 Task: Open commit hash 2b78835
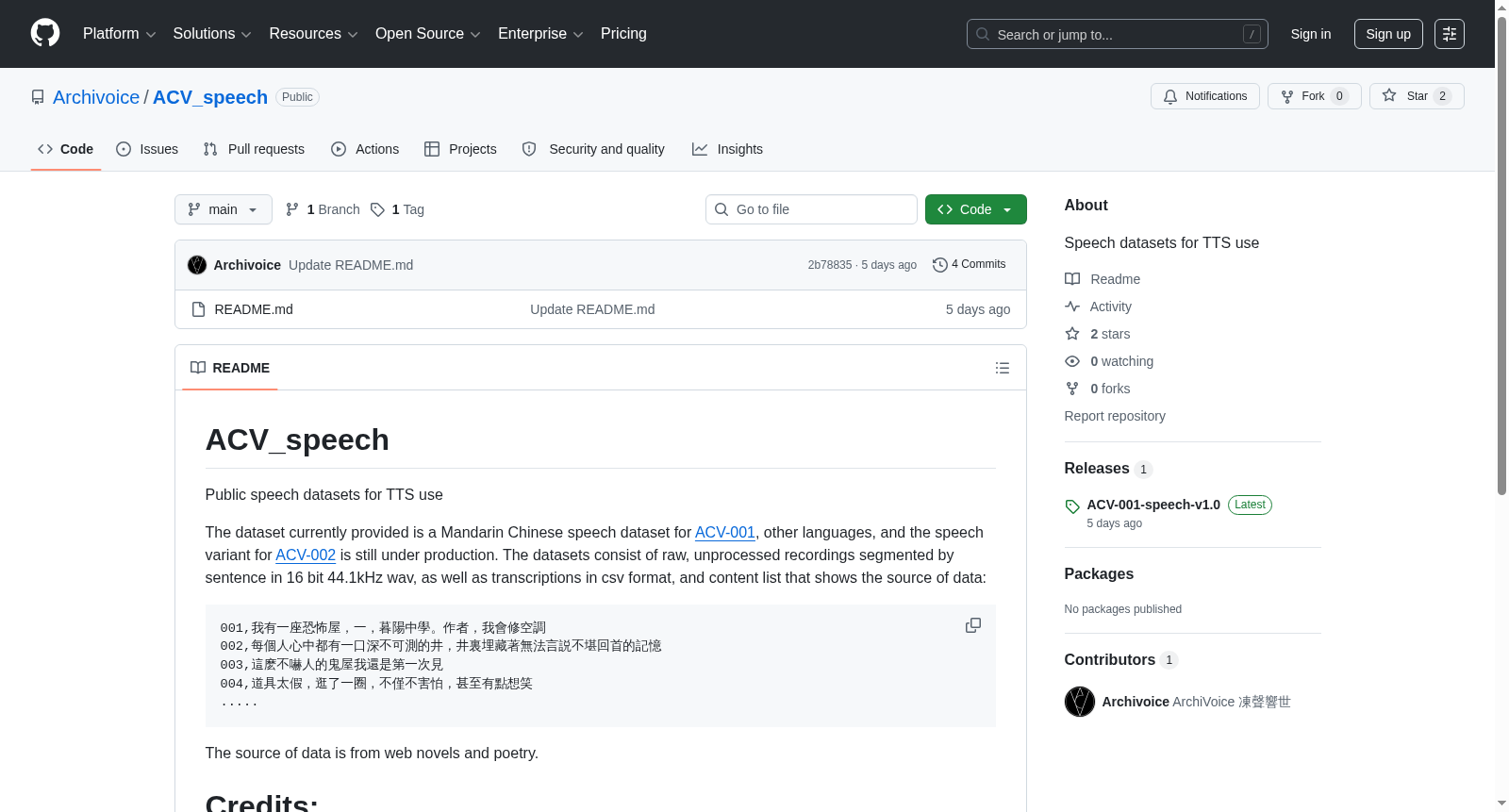(830, 265)
